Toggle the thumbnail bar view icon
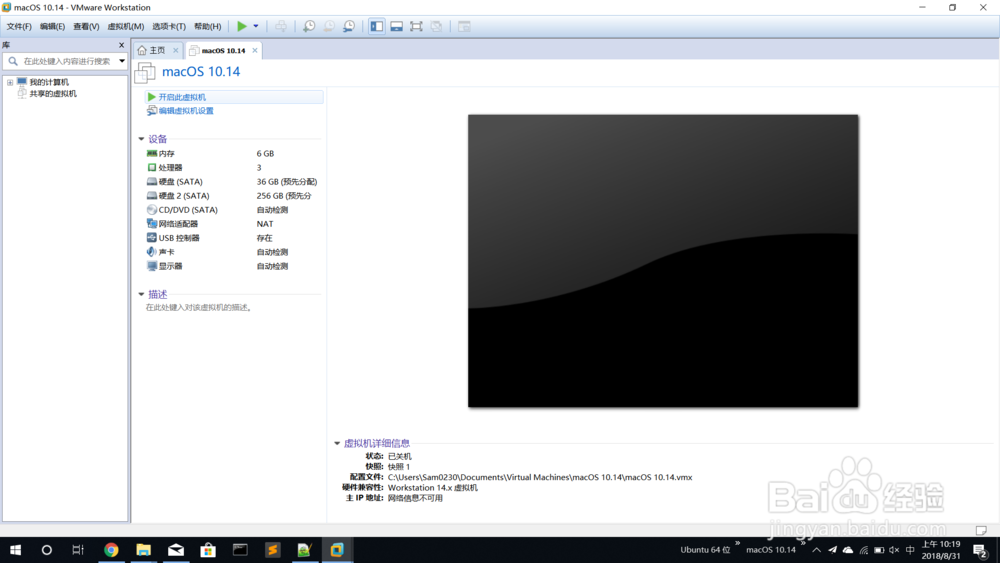The image size is (1000, 563). tap(397, 26)
